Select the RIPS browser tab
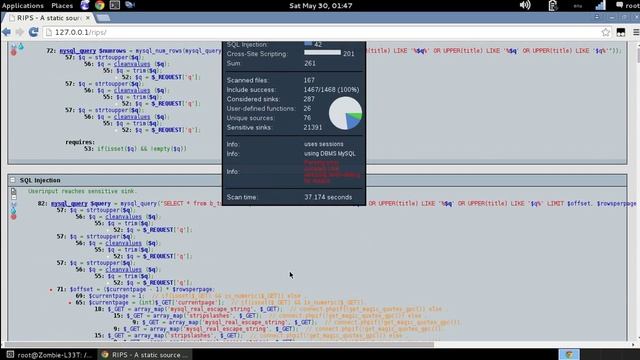Screen dimensions: 640x360 tap(48, 18)
